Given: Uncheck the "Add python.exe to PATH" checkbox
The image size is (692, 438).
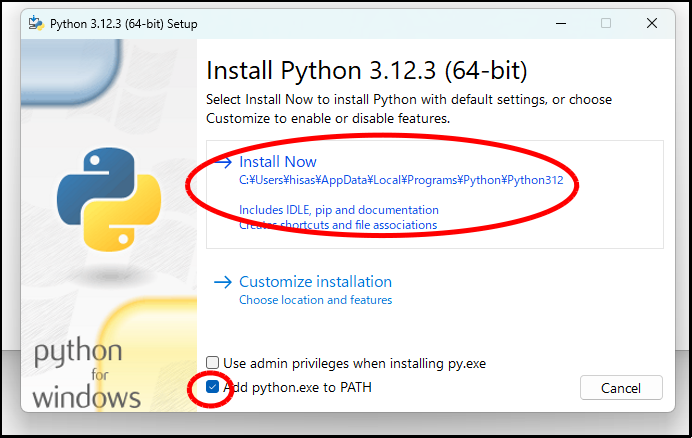Looking at the screenshot, I should click(x=212, y=387).
